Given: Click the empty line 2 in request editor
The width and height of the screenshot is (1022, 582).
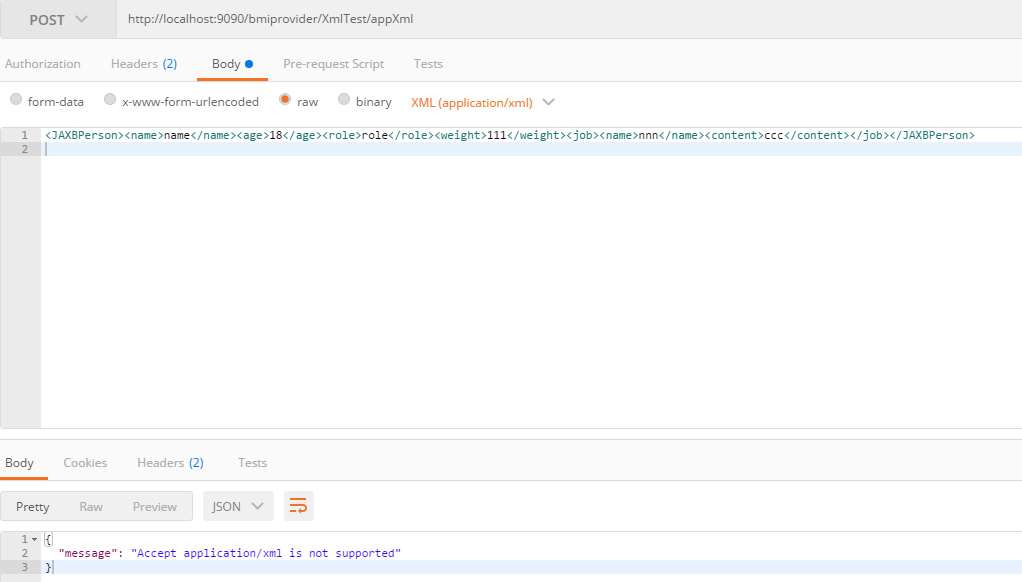Looking at the screenshot, I should (x=531, y=149).
